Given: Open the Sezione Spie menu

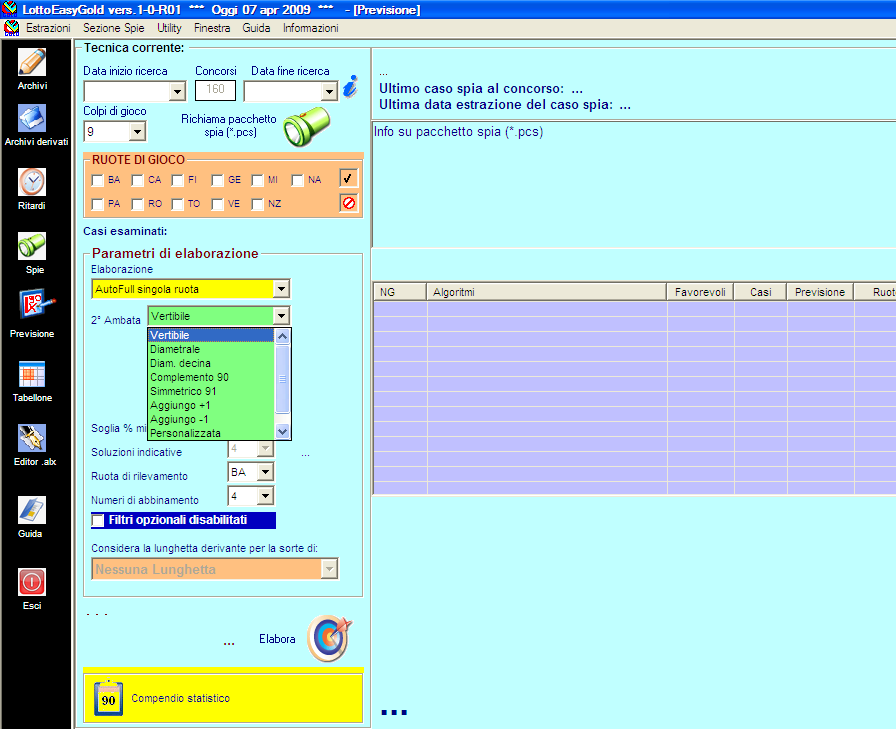Looking at the screenshot, I should tap(114, 28).
